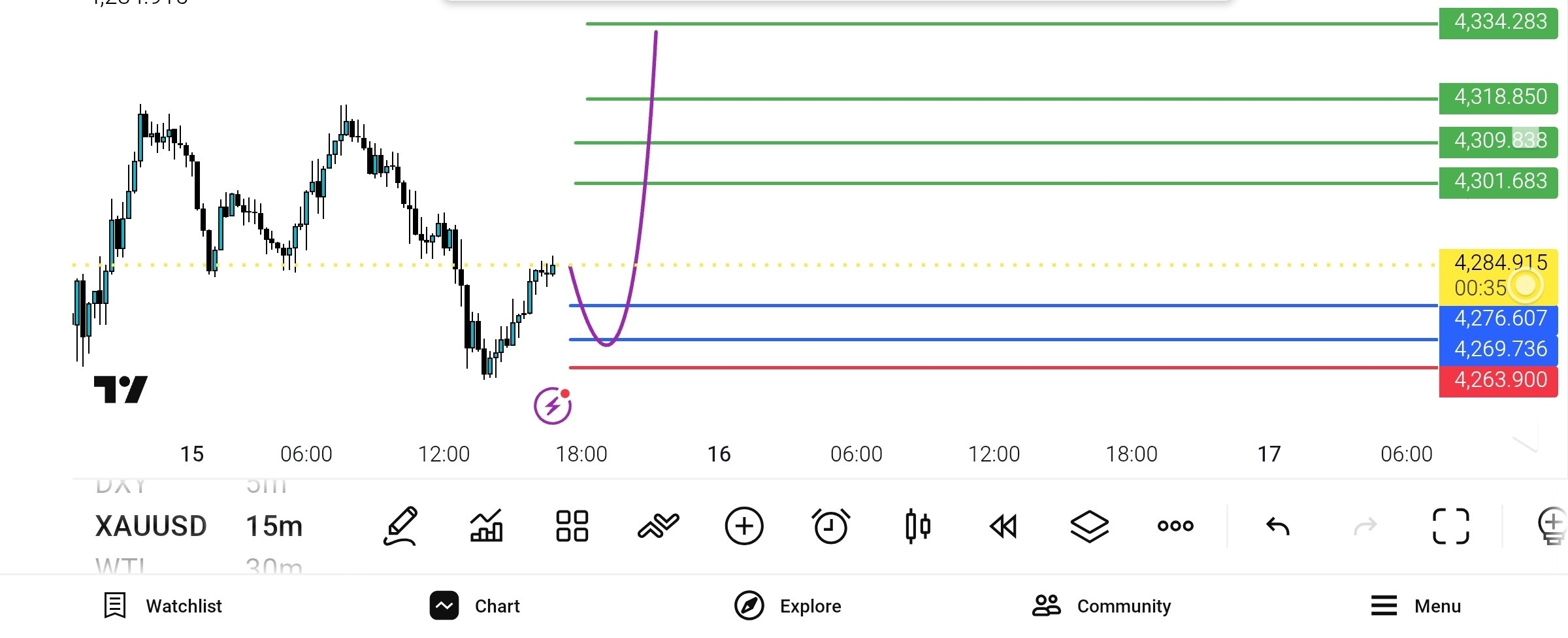Tap the add plus circle icon
Screen dimensions: 1568x638
tap(744, 526)
